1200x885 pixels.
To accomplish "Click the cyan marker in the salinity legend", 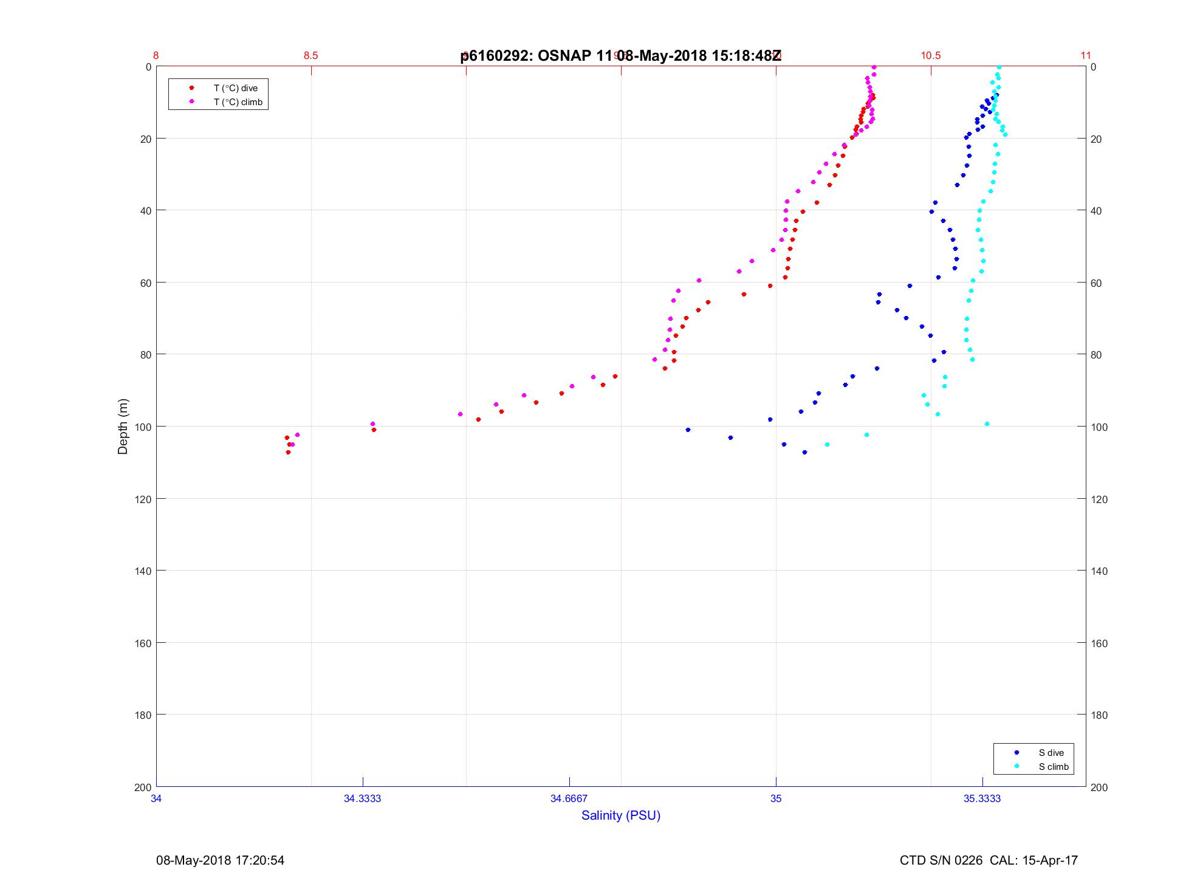I will click(x=1017, y=767).
